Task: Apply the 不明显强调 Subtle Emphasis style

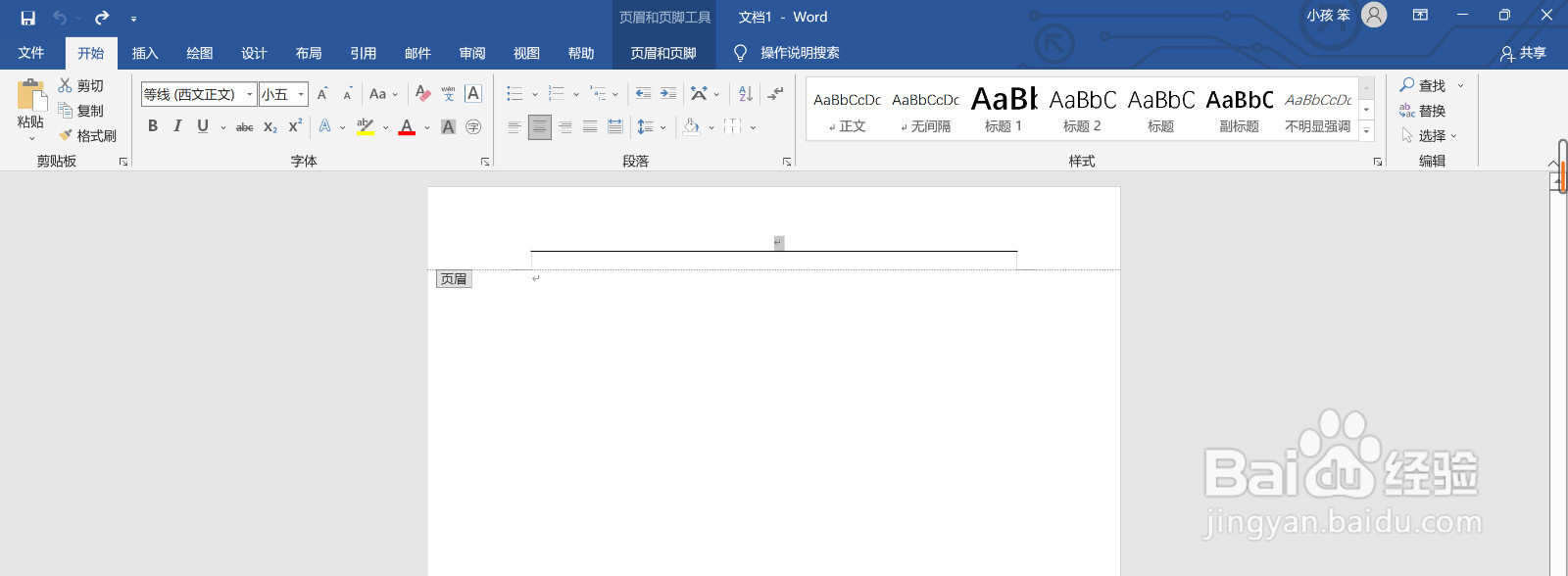Action: (1318, 110)
